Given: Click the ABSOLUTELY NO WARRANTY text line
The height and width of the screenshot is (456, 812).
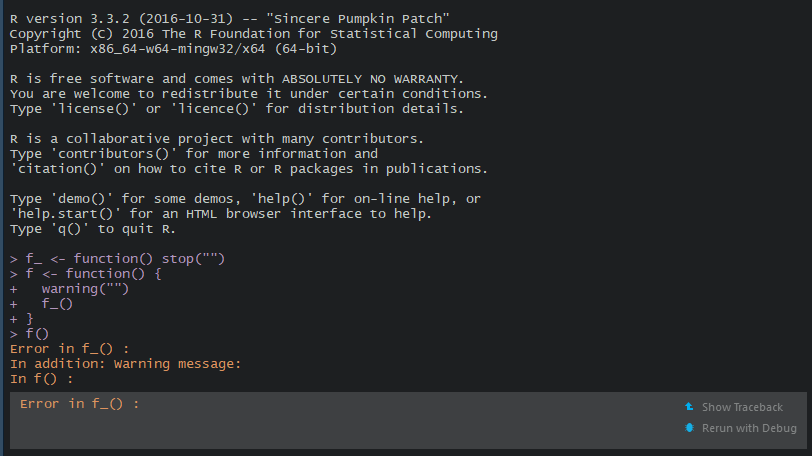Looking at the screenshot, I should click(237, 79).
